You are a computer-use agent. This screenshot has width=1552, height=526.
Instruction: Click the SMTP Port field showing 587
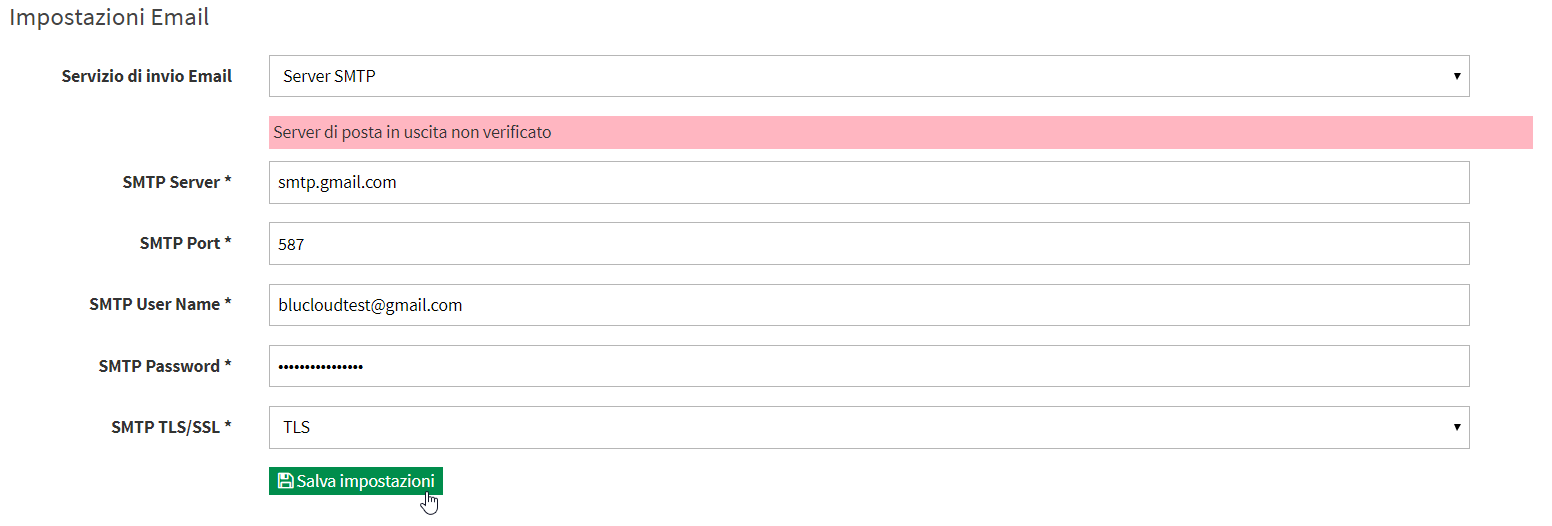pos(869,243)
